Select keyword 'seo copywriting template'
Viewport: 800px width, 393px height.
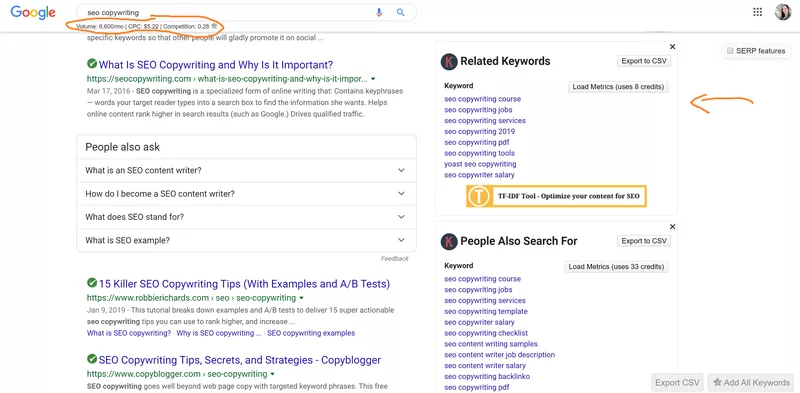click(486, 311)
